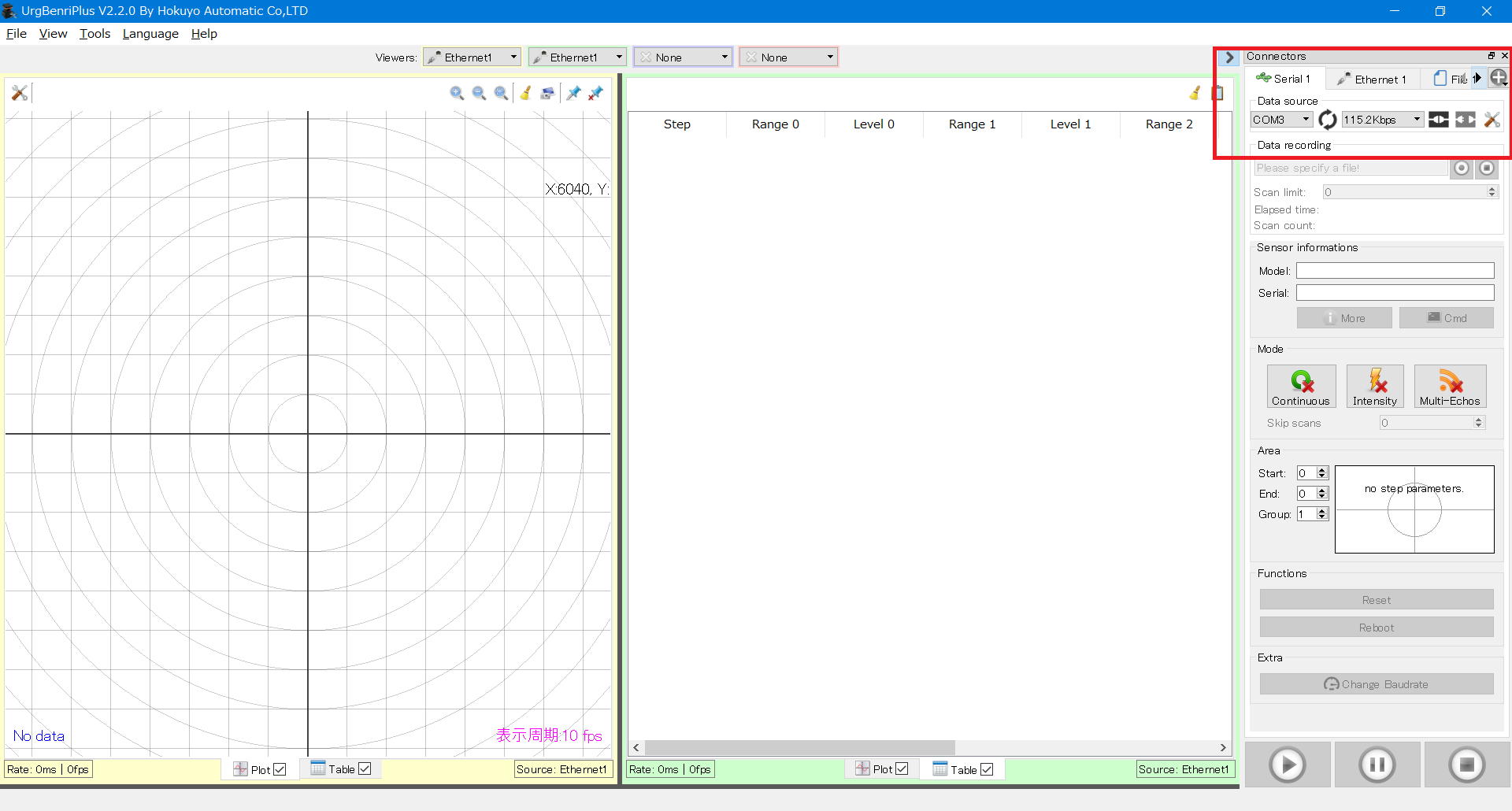Image resolution: width=1512 pixels, height=811 pixels.
Task: Float the Connectors panel
Action: click(x=1491, y=56)
